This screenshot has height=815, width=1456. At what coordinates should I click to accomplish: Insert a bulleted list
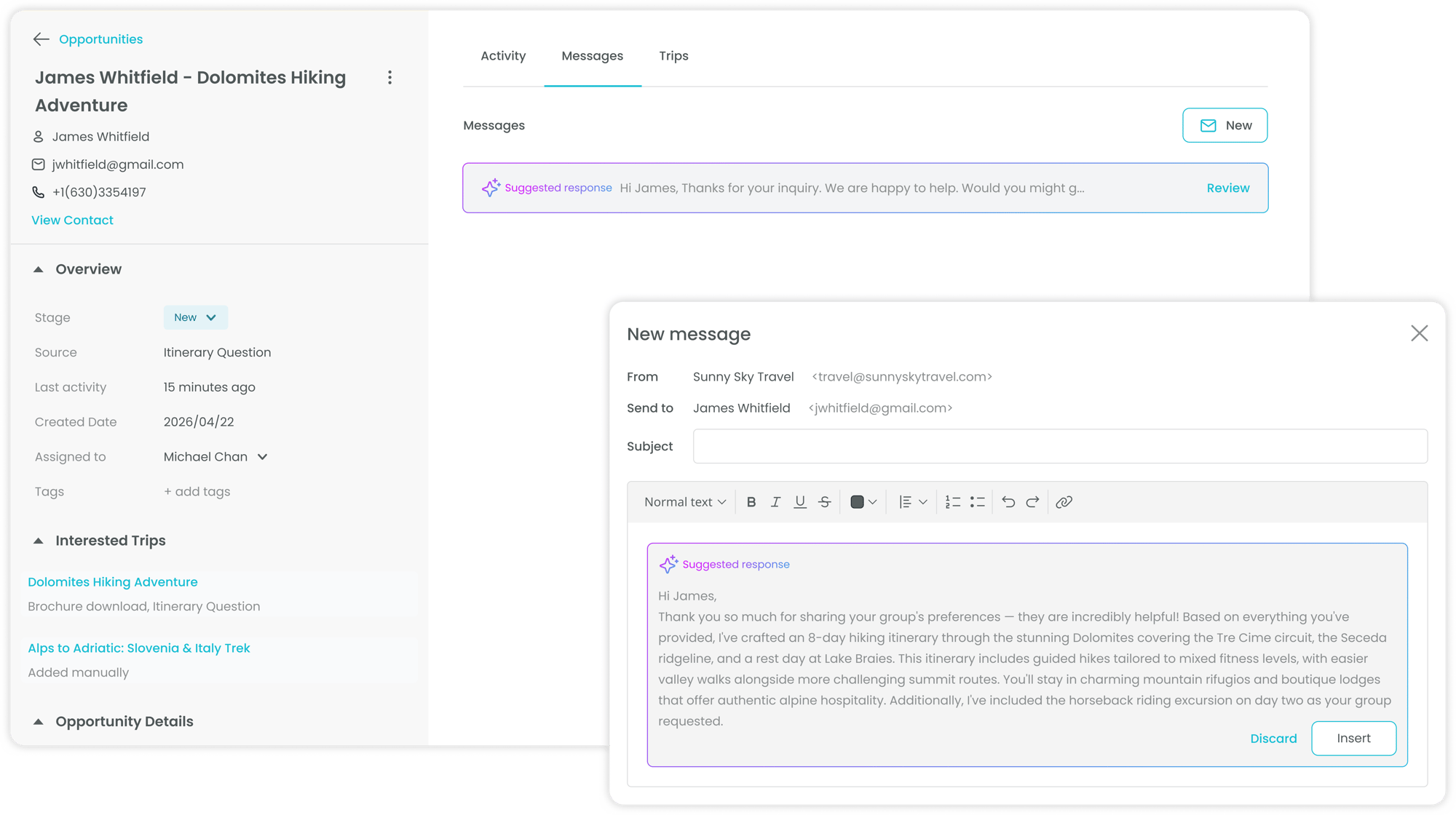click(x=978, y=502)
